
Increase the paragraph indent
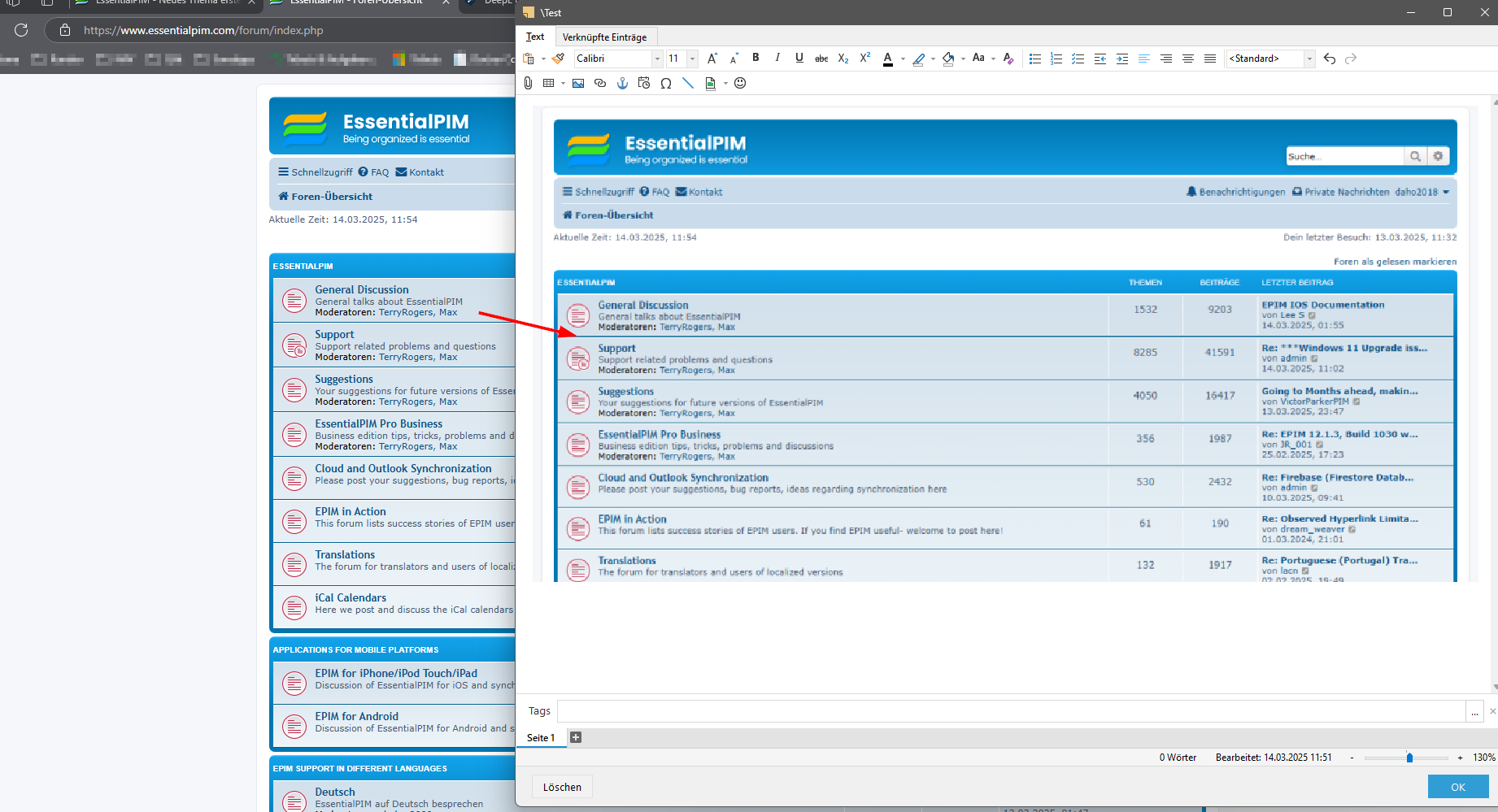1122,59
